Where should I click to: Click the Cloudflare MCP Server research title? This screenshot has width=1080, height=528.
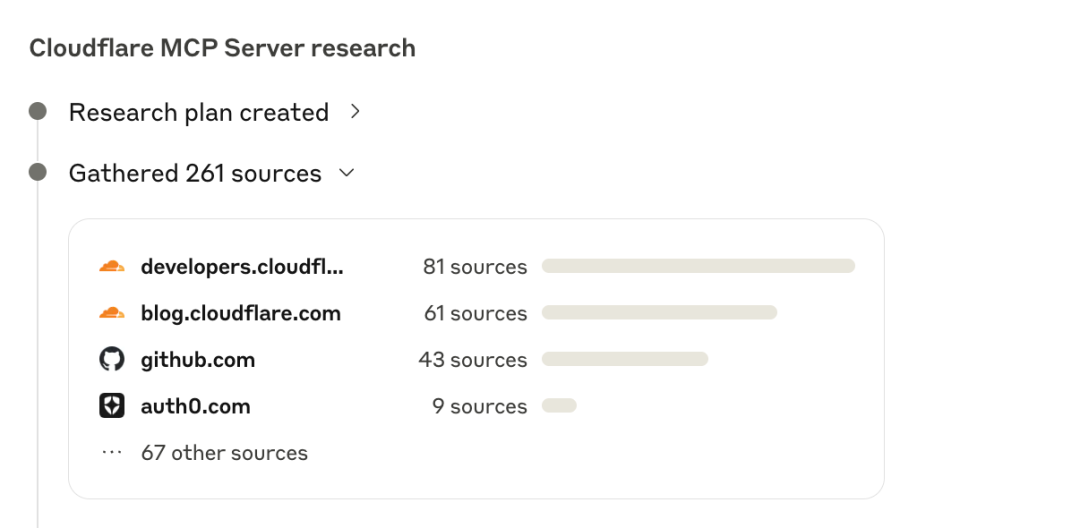click(222, 48)
